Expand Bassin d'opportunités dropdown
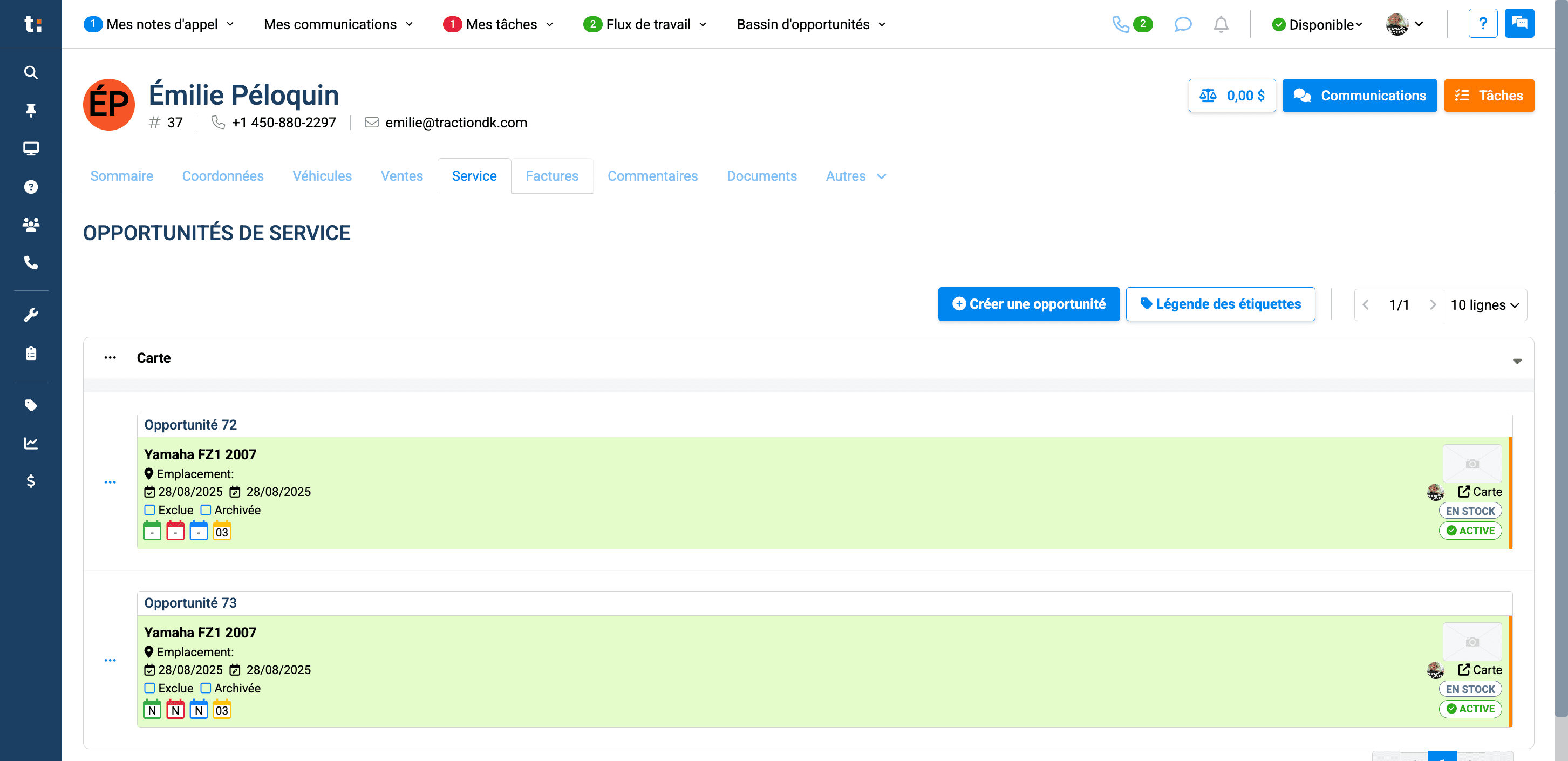Image resolution: width=1568 pixels, height=761 pixels. [x=812, y=24]
